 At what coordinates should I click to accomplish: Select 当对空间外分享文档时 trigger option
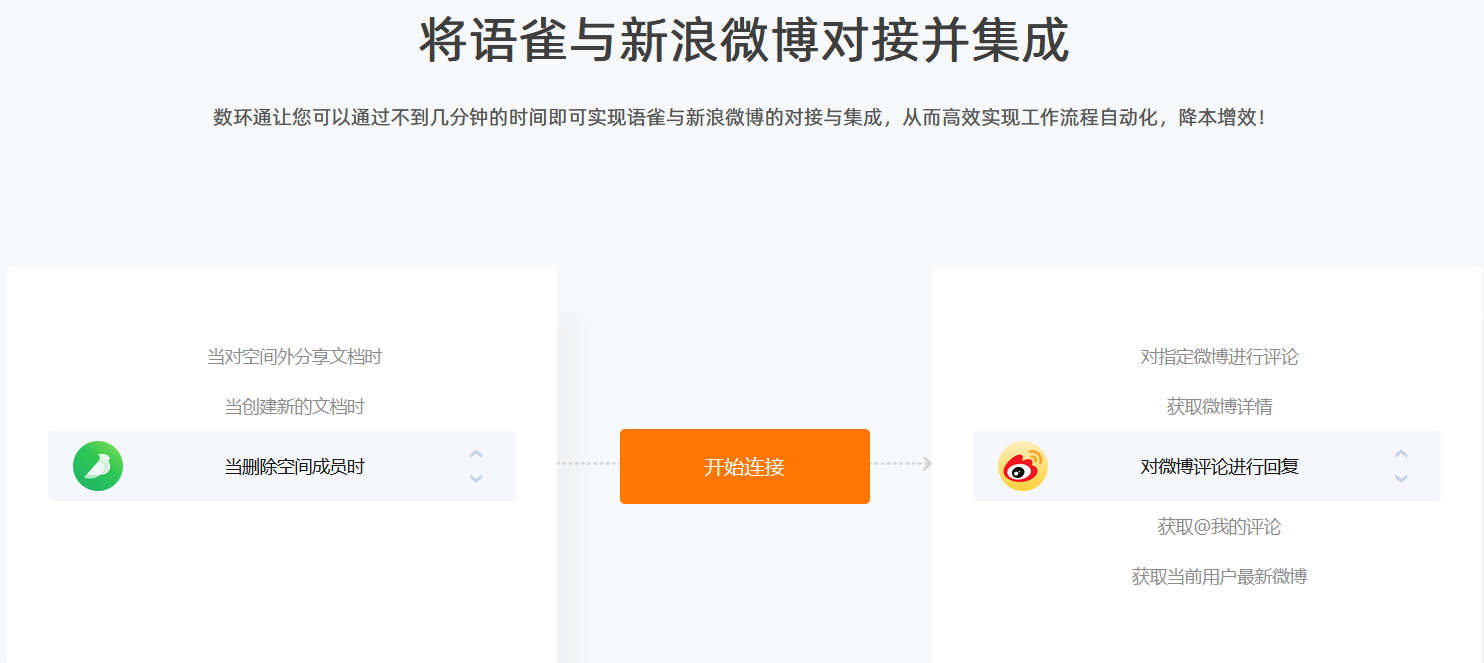[x=295, y=357]
